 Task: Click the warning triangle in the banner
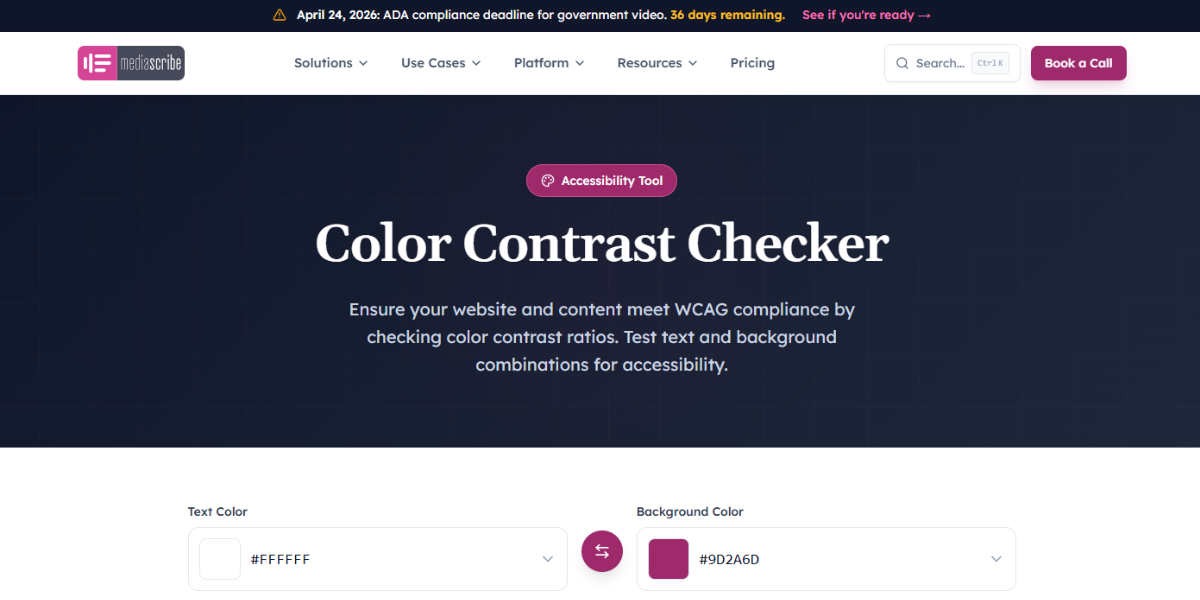pos(278,15)
